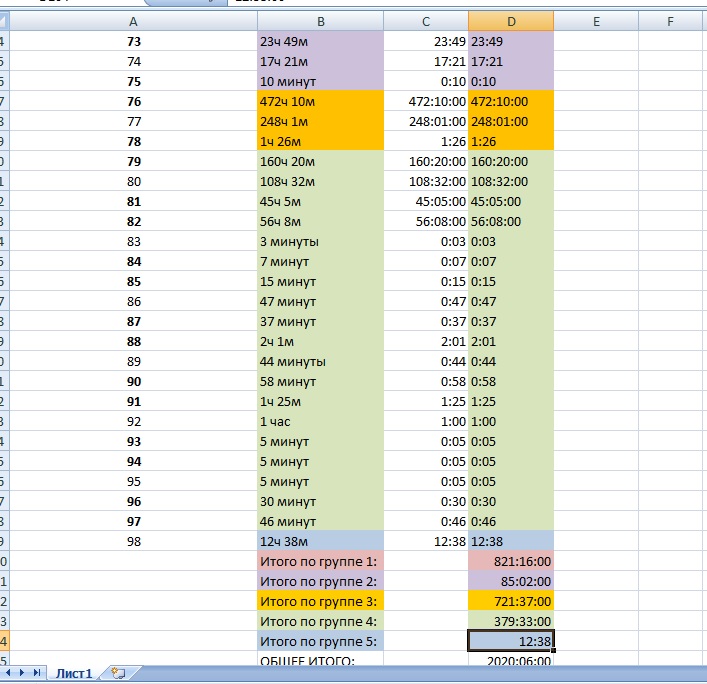The image size is (707, 684).
Task: Click the Итого по группе 1 label
Action: [x=321, y=561]
